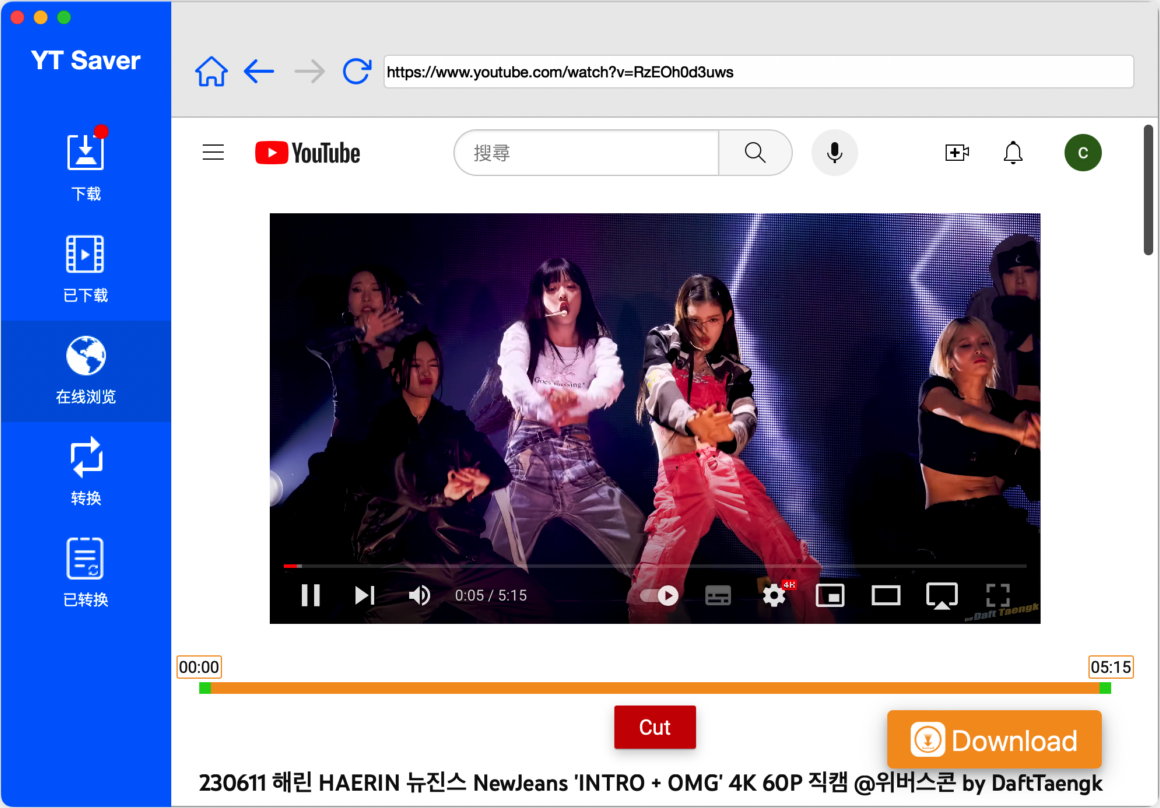Click the magnifier search button
Image resolution: width=1160 pixels, height=808 pixels.
tap(755, 152)
